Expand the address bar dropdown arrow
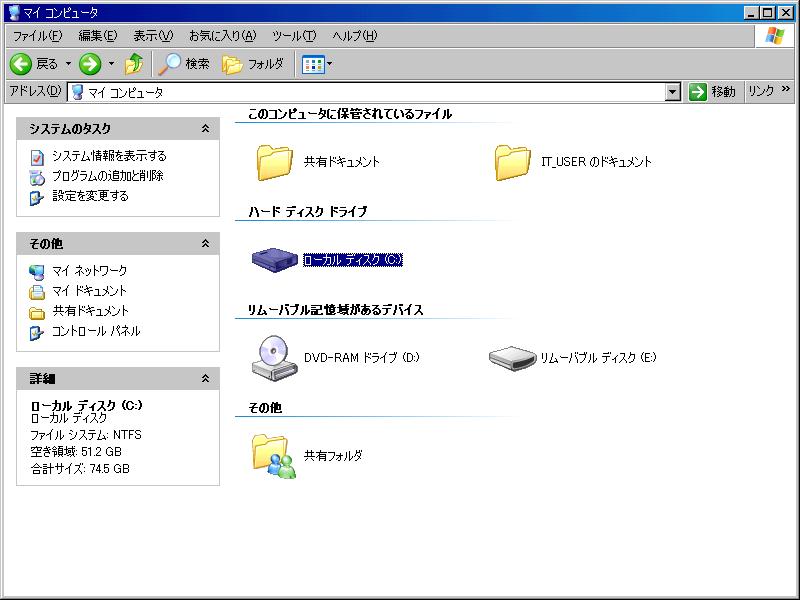 tap(673, 92)
